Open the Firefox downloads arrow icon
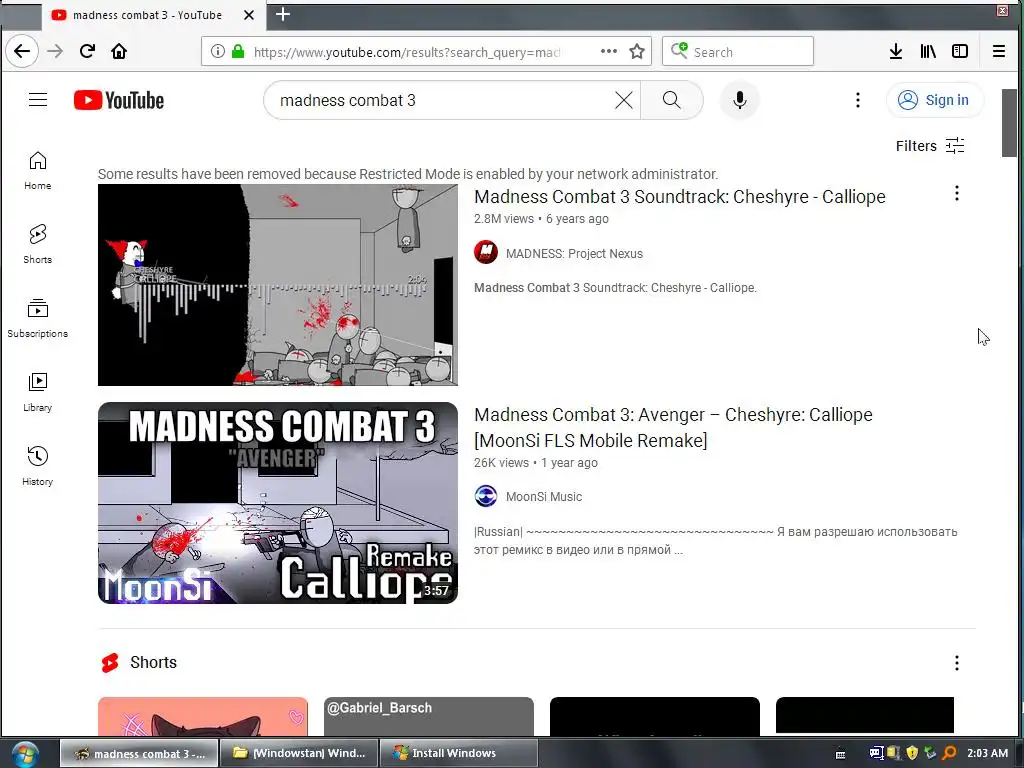1024x768 pixels. [x=896, y=51]
